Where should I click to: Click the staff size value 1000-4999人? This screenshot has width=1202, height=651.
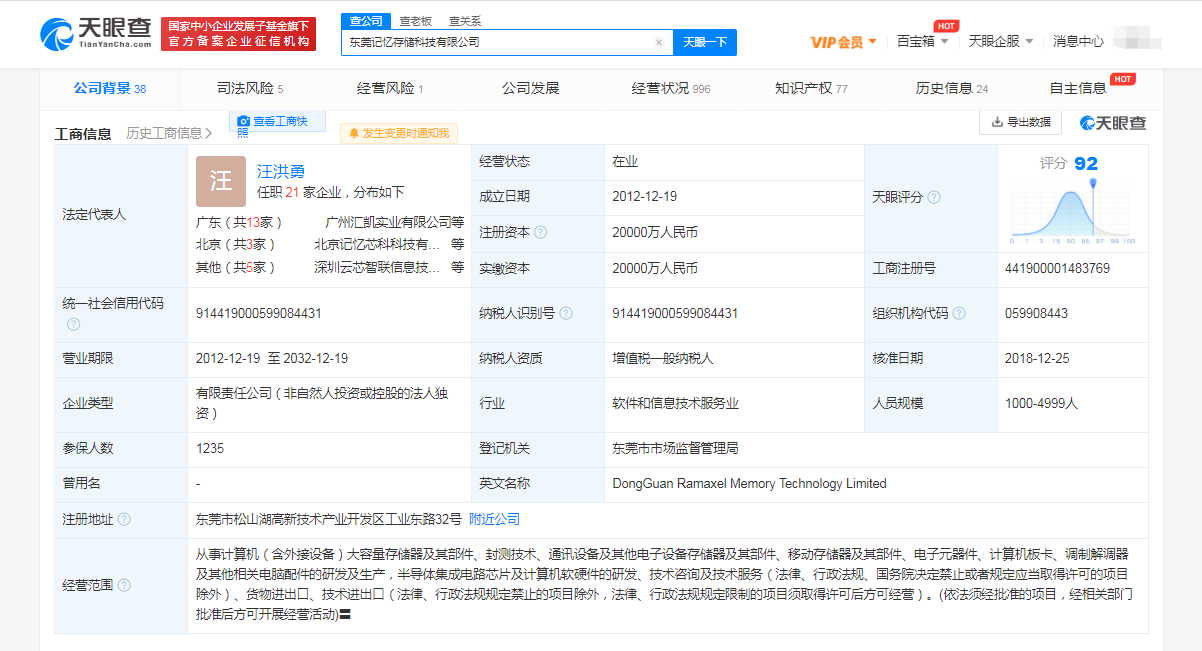coord(1041,403)
